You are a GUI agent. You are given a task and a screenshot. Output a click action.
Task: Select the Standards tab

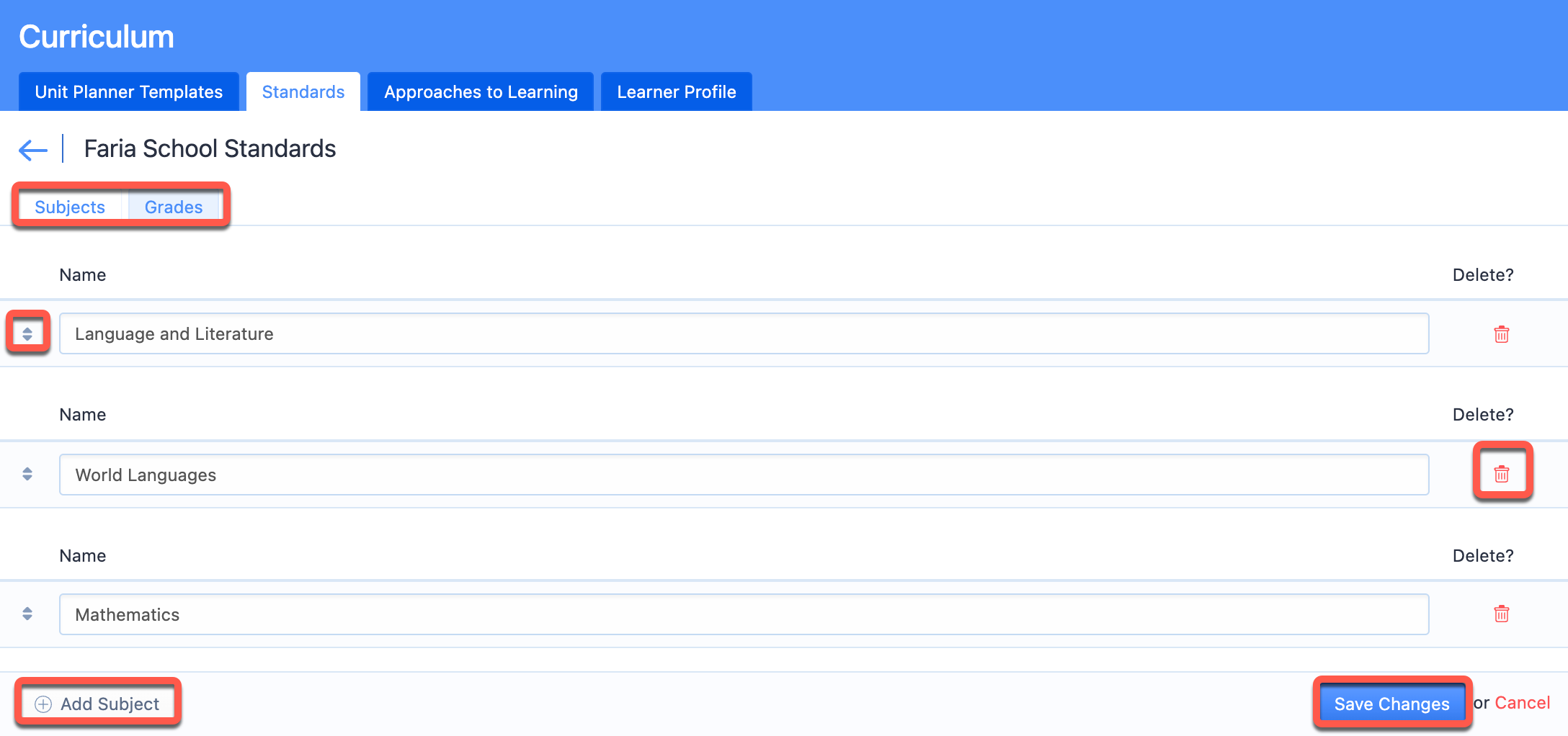point(303,91)
